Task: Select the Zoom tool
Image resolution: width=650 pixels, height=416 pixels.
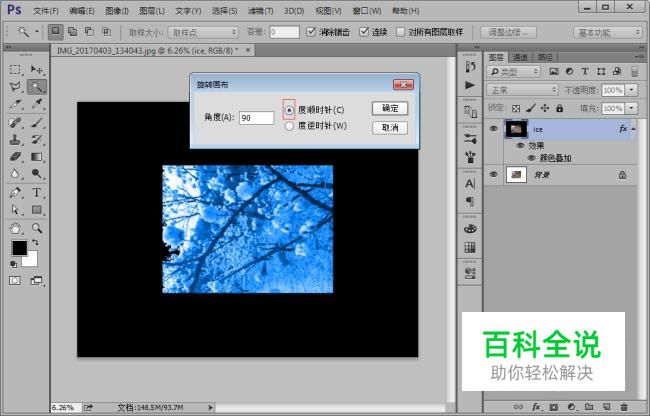Action: [x=37, y=228]
